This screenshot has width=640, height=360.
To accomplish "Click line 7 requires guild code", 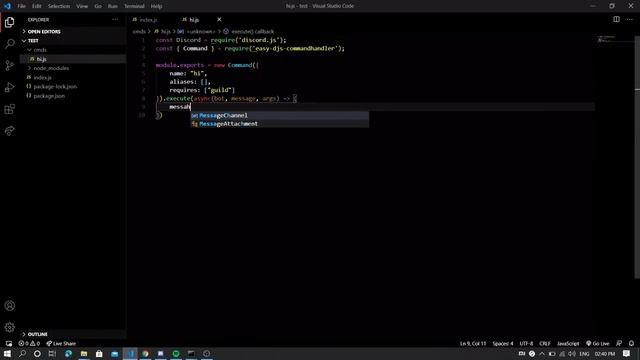I will 202,90.
